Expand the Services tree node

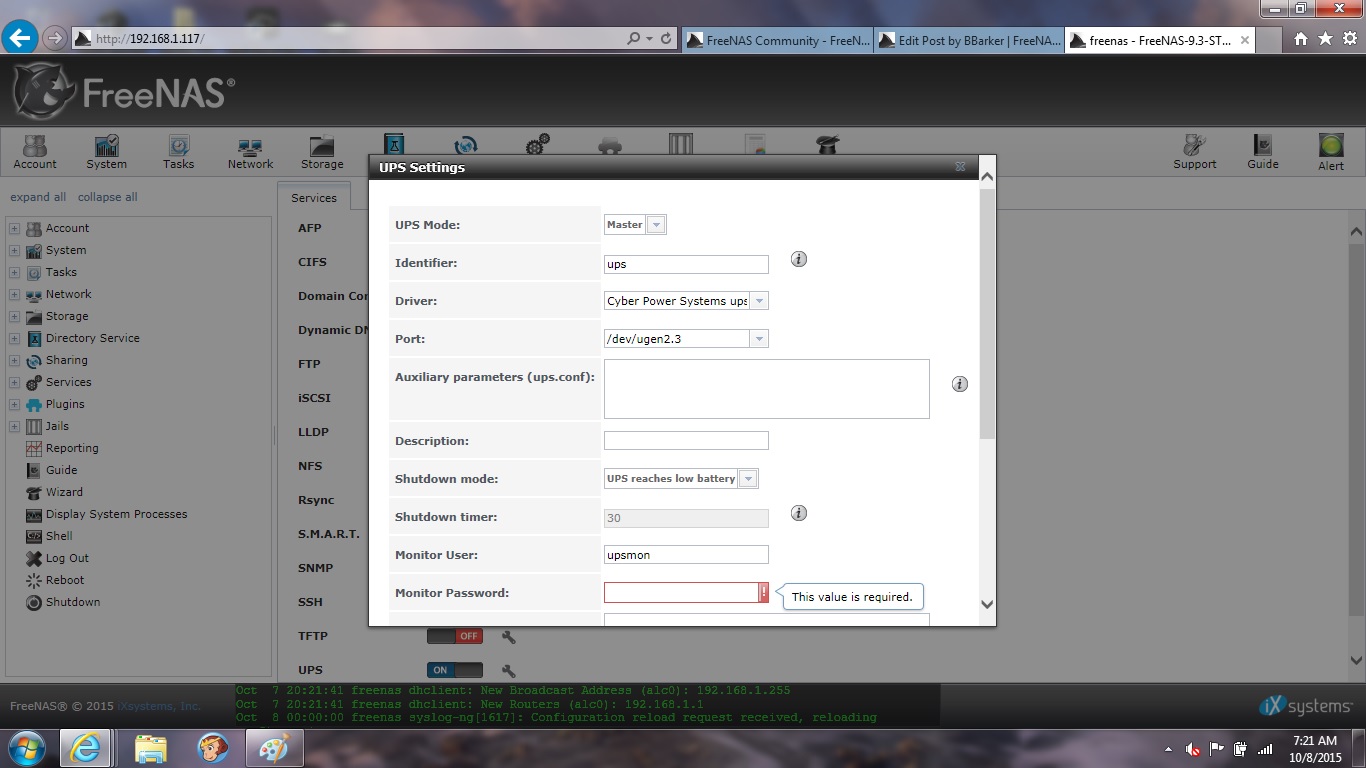point(14,382)
